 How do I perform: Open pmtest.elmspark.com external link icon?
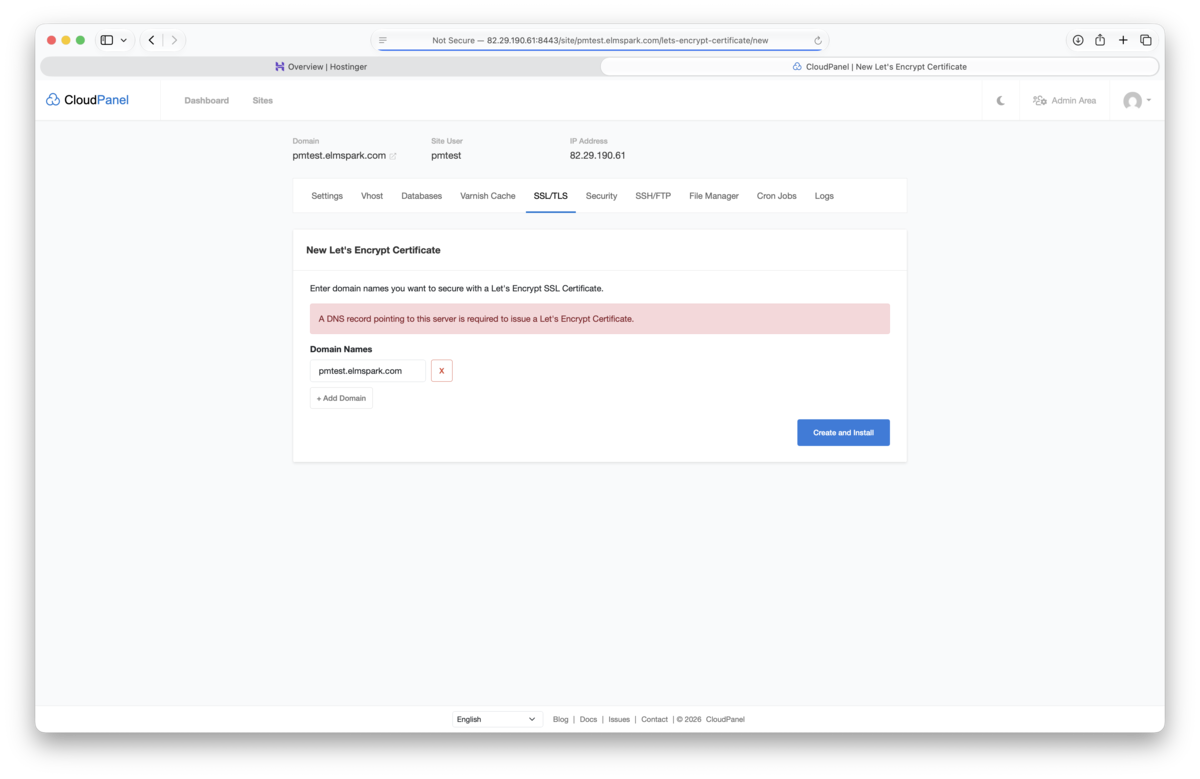(393, 156)
